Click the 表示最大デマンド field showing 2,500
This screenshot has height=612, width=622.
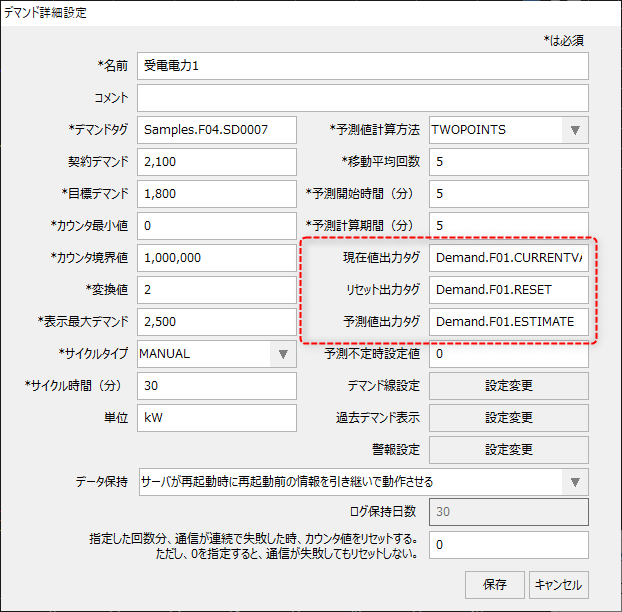pyautogui.click(x=217, y=322)
